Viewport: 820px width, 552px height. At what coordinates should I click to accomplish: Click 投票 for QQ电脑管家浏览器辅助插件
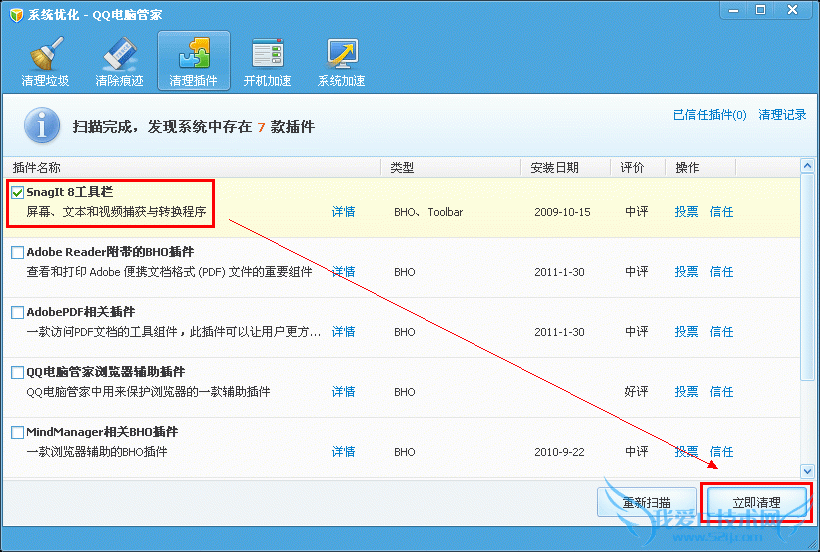click(x=686, y=392)
